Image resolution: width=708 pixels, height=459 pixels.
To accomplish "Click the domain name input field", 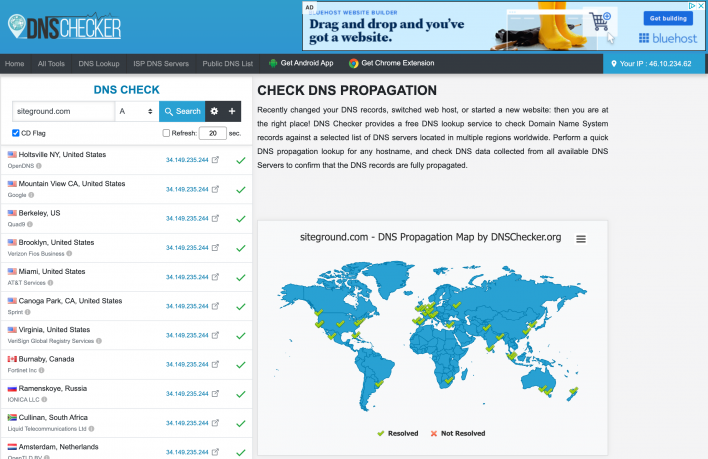I will (63, 111).
